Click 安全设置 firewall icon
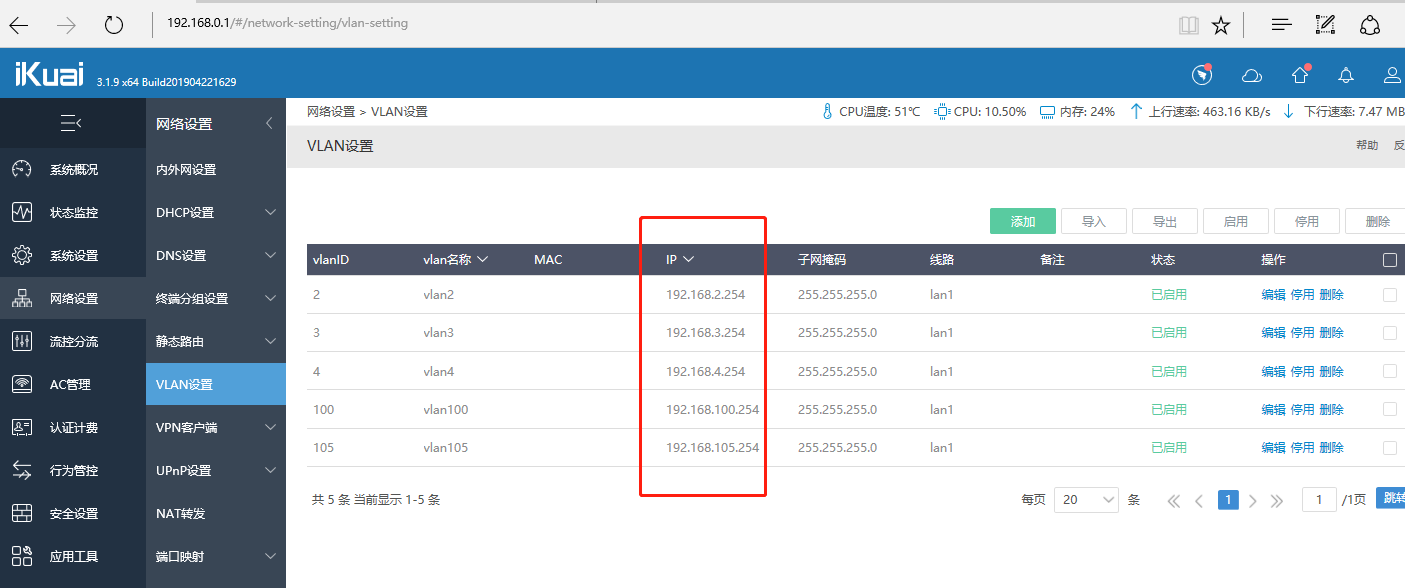The width and height of the screenshot is (1405, 588). pos(22,513)
